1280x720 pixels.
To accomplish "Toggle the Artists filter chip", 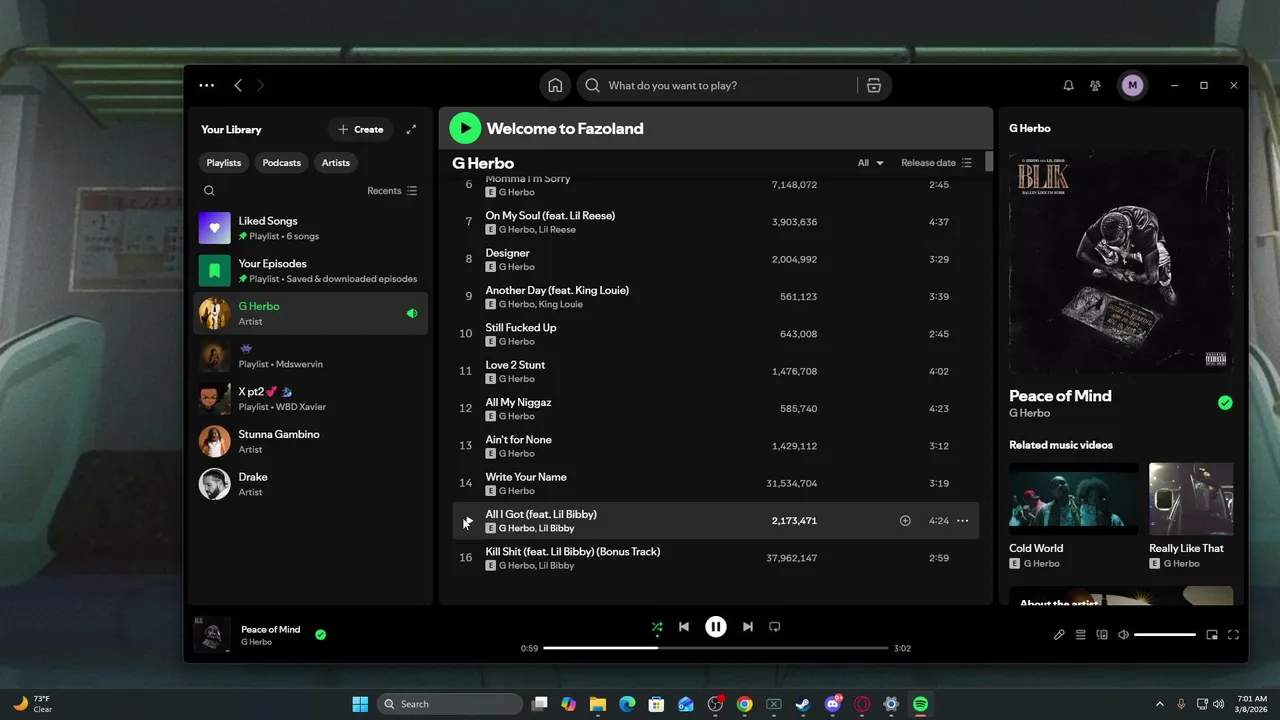I will click(336, 163).
